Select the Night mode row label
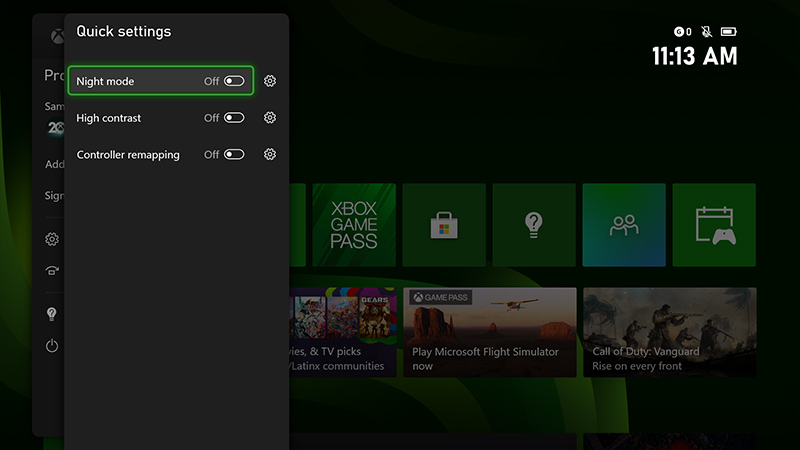Image resolution: width=800 pixels, height=450 pixels. [x=105, y=82]
